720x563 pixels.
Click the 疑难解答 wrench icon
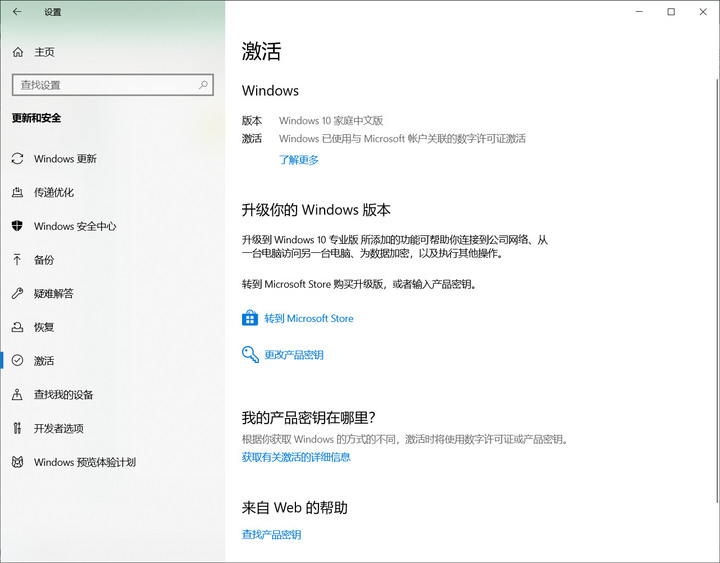click(x=17, y=293)
